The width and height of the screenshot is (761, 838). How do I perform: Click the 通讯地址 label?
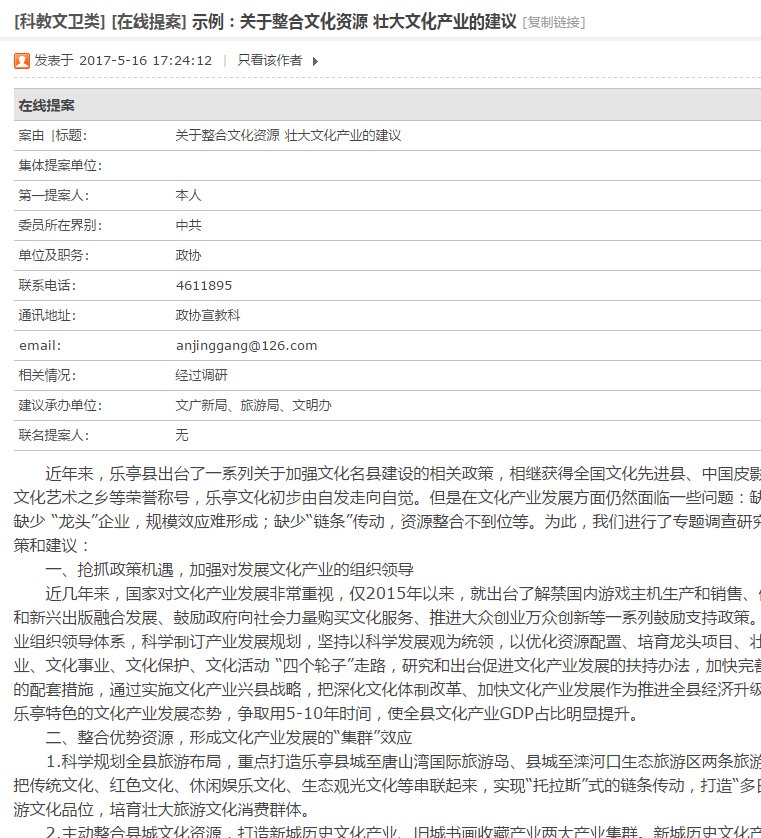pos(48,315)
